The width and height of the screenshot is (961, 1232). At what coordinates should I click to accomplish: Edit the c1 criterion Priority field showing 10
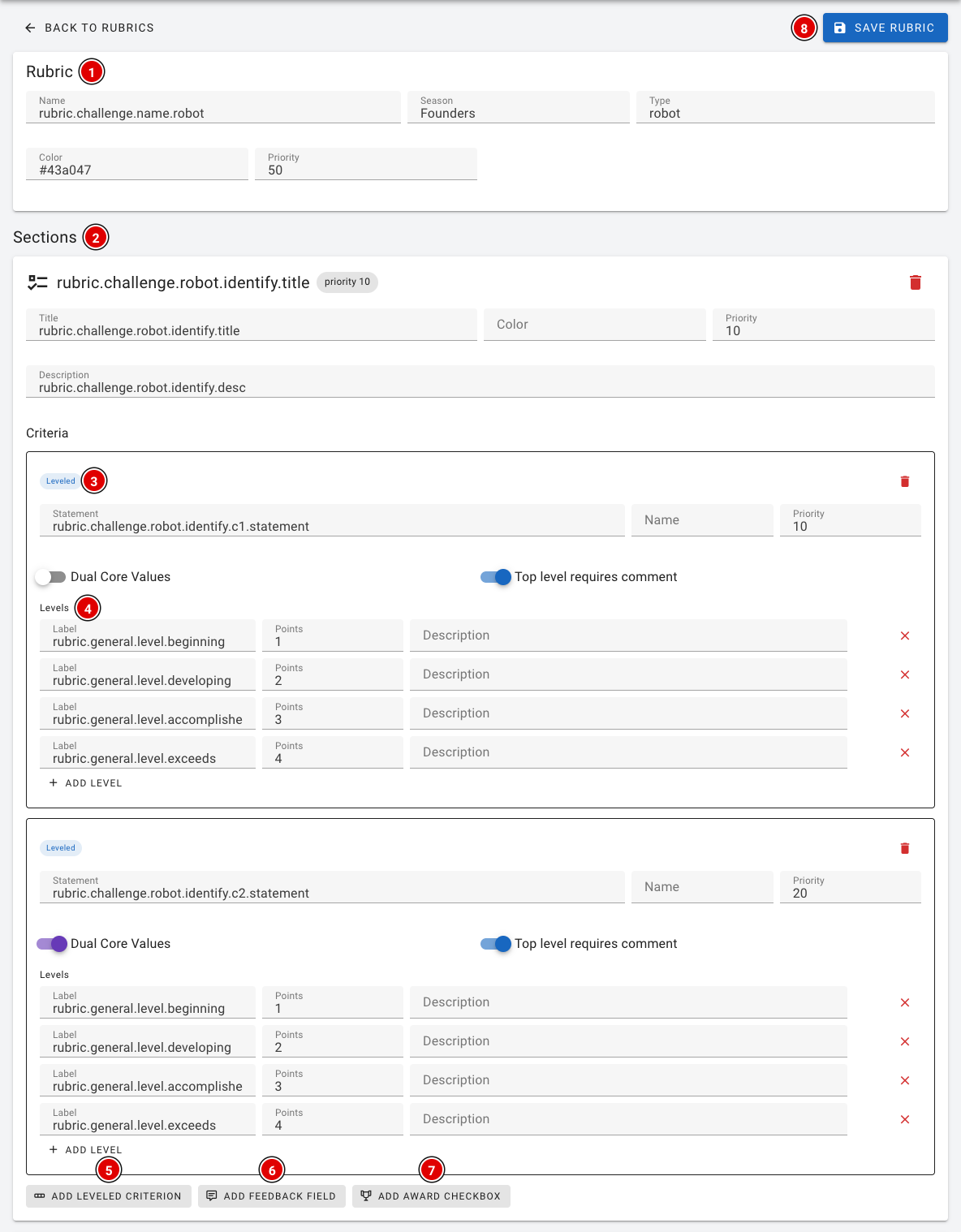tap(851, 520)
